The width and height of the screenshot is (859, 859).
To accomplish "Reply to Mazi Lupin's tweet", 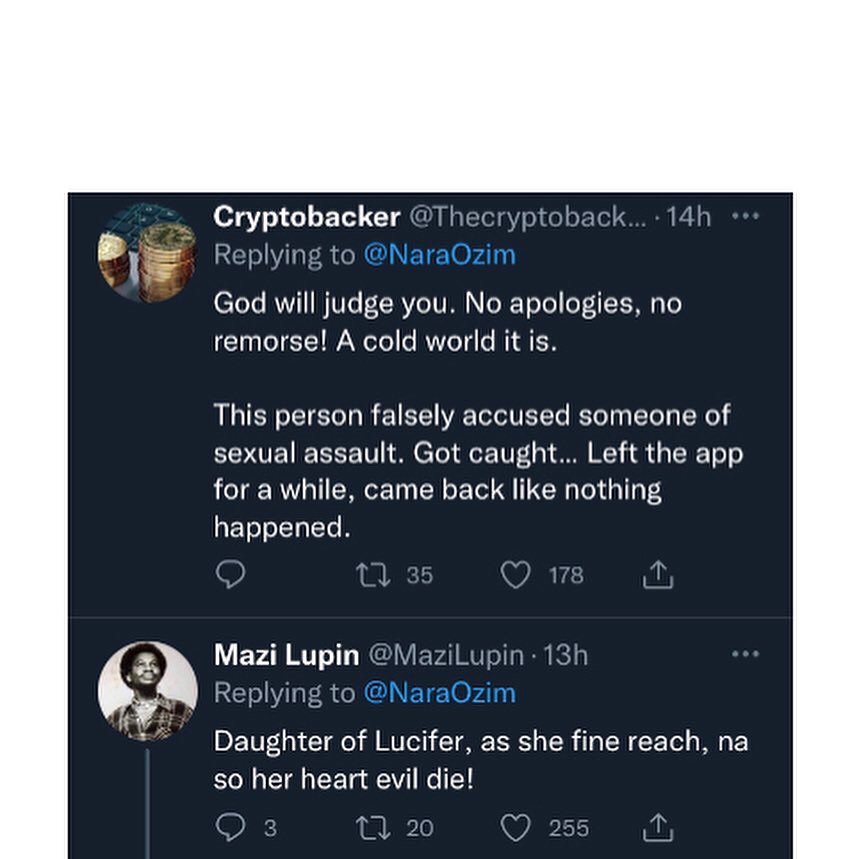I will pyautogui.click(x=231, y=828).
